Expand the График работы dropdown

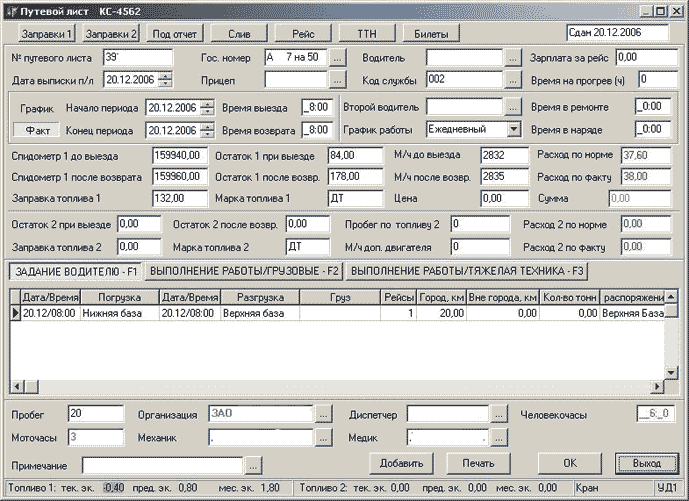coord(514,129)
